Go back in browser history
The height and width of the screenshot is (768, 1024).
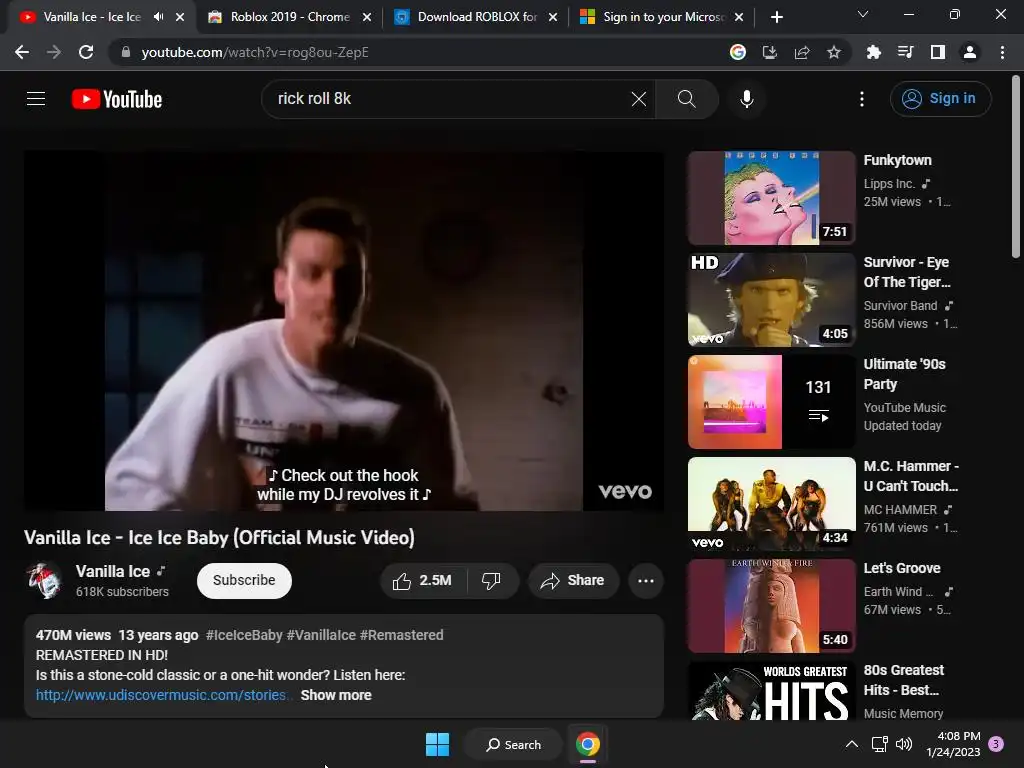click(x=22, y=52)
